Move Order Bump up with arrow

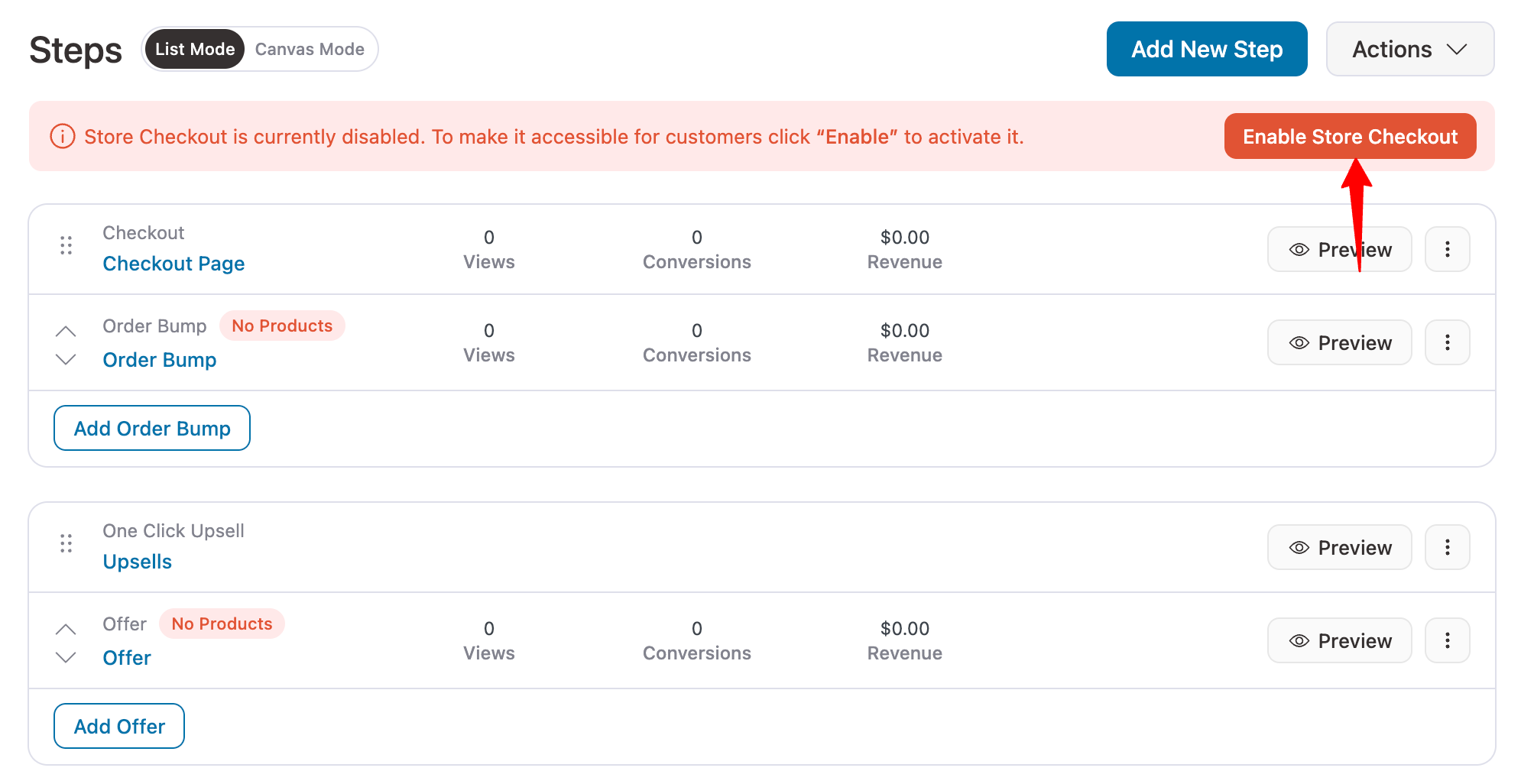coord(66,331)
